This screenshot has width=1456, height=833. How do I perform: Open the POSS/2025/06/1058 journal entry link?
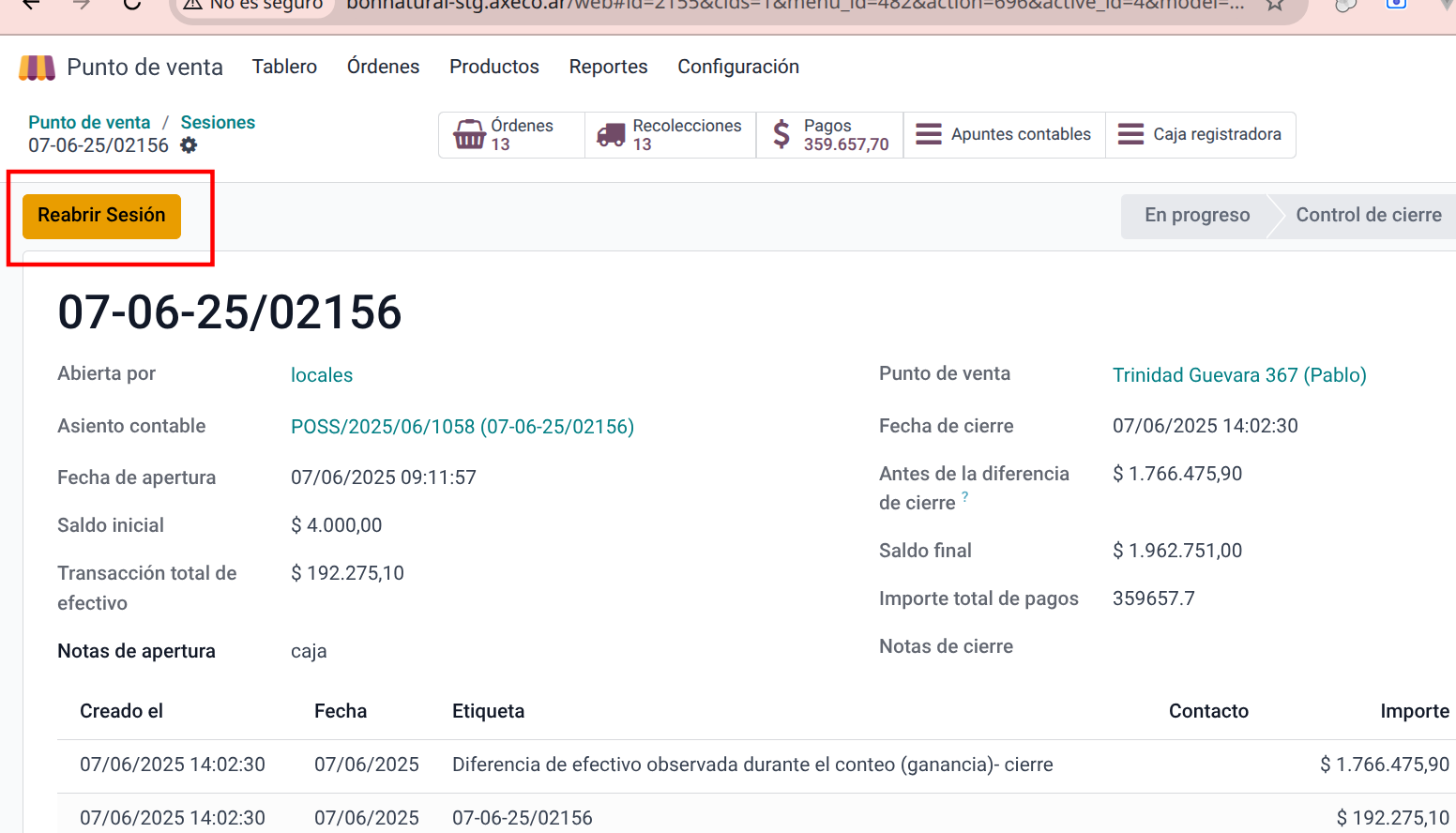462,427
